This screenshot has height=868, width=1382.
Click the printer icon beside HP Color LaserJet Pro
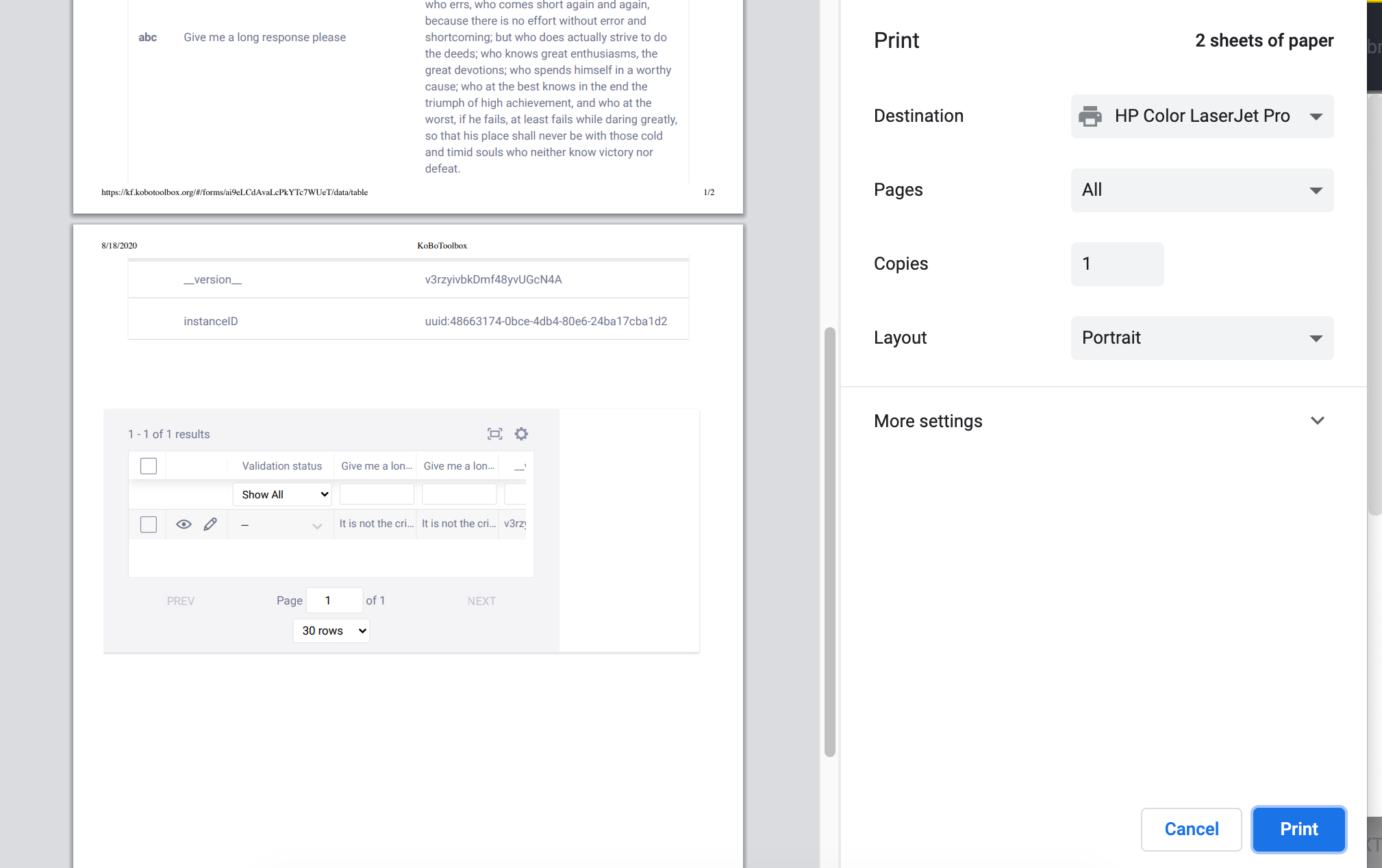pyautogui.click(x=1090, y=116)
